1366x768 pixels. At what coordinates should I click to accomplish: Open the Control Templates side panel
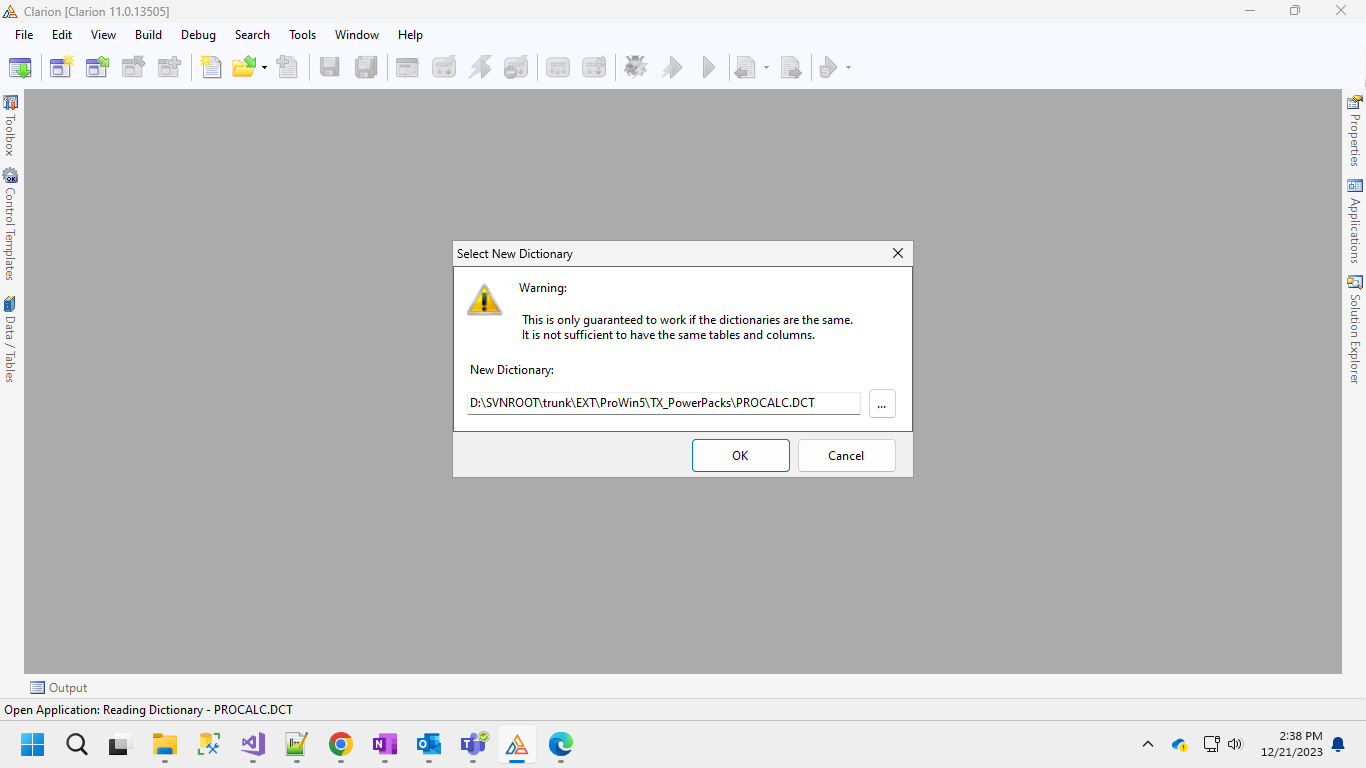pyautogui.click(x=10, y=224)
